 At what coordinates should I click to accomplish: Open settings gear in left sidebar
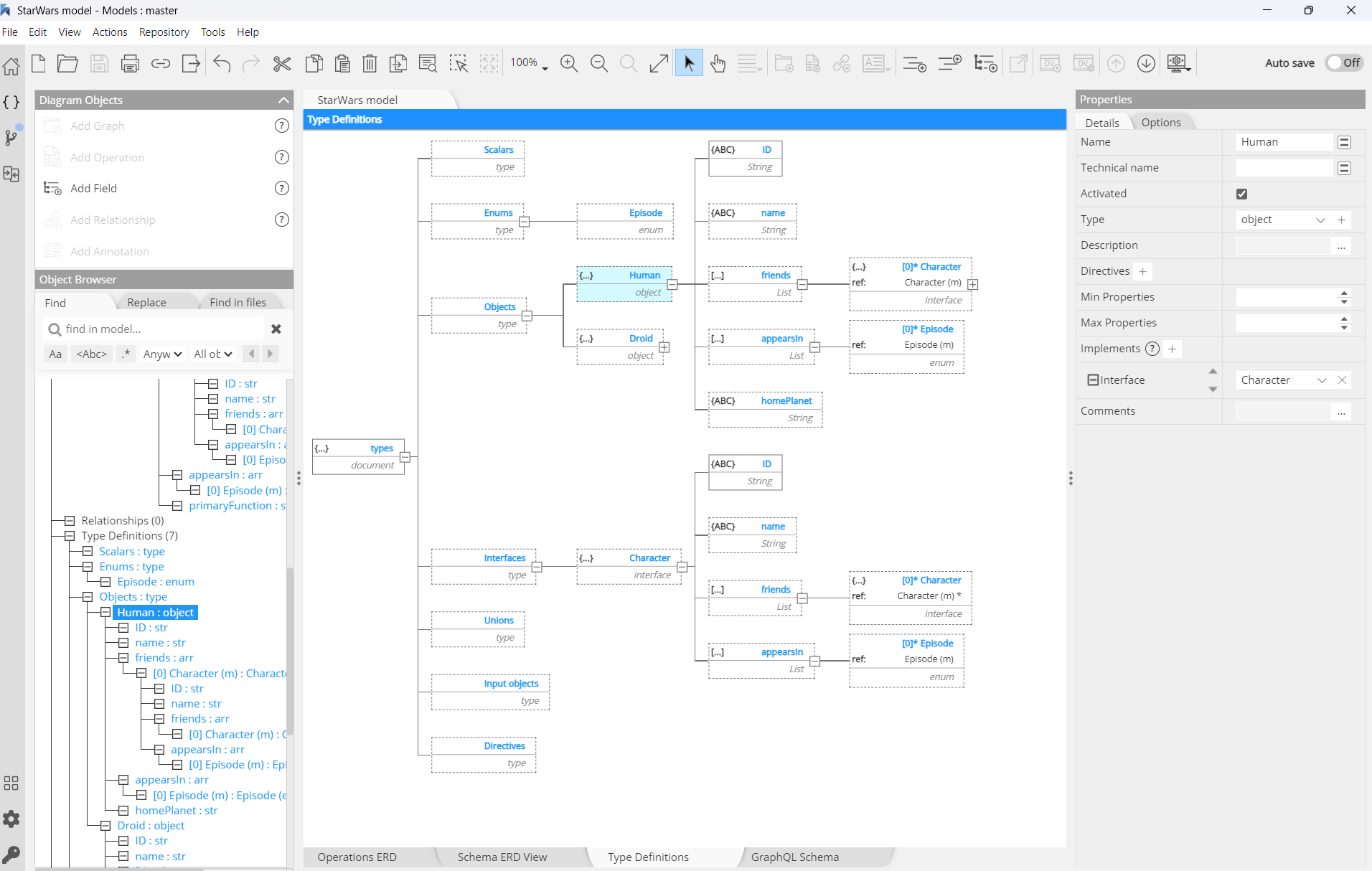point(11,819)
